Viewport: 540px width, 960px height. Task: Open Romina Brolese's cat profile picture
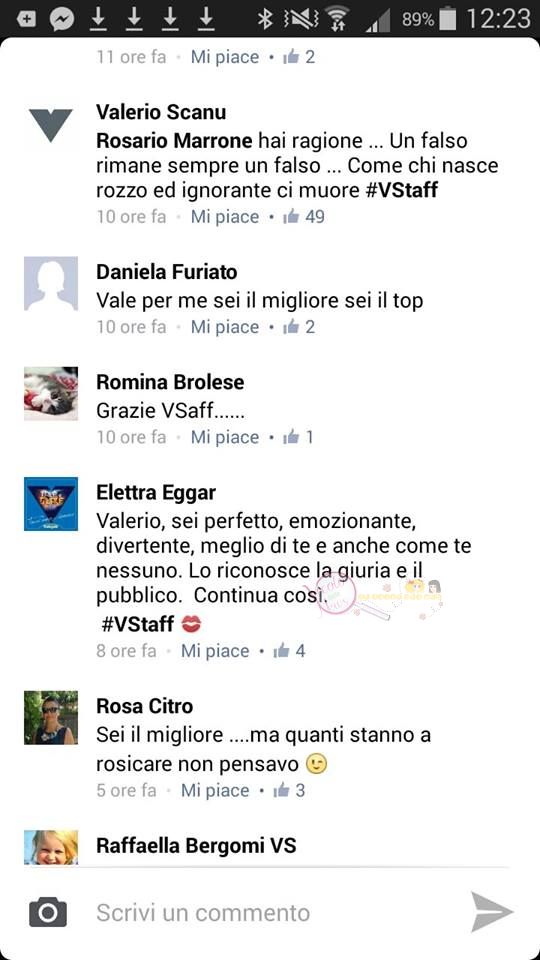pyautogui.click(x=51, y=394)
